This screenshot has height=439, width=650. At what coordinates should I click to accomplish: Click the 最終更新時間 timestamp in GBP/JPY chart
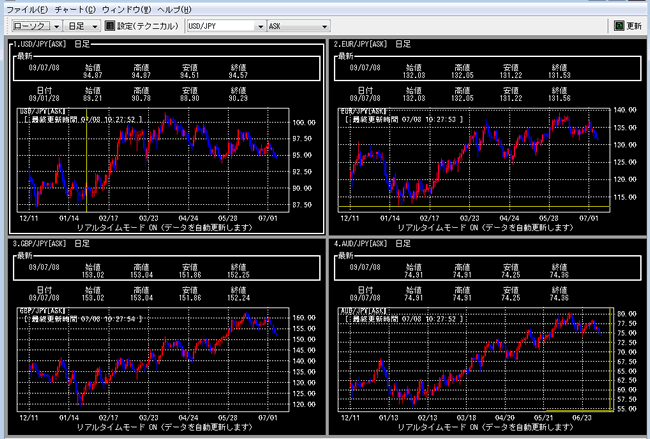(83, 319)
